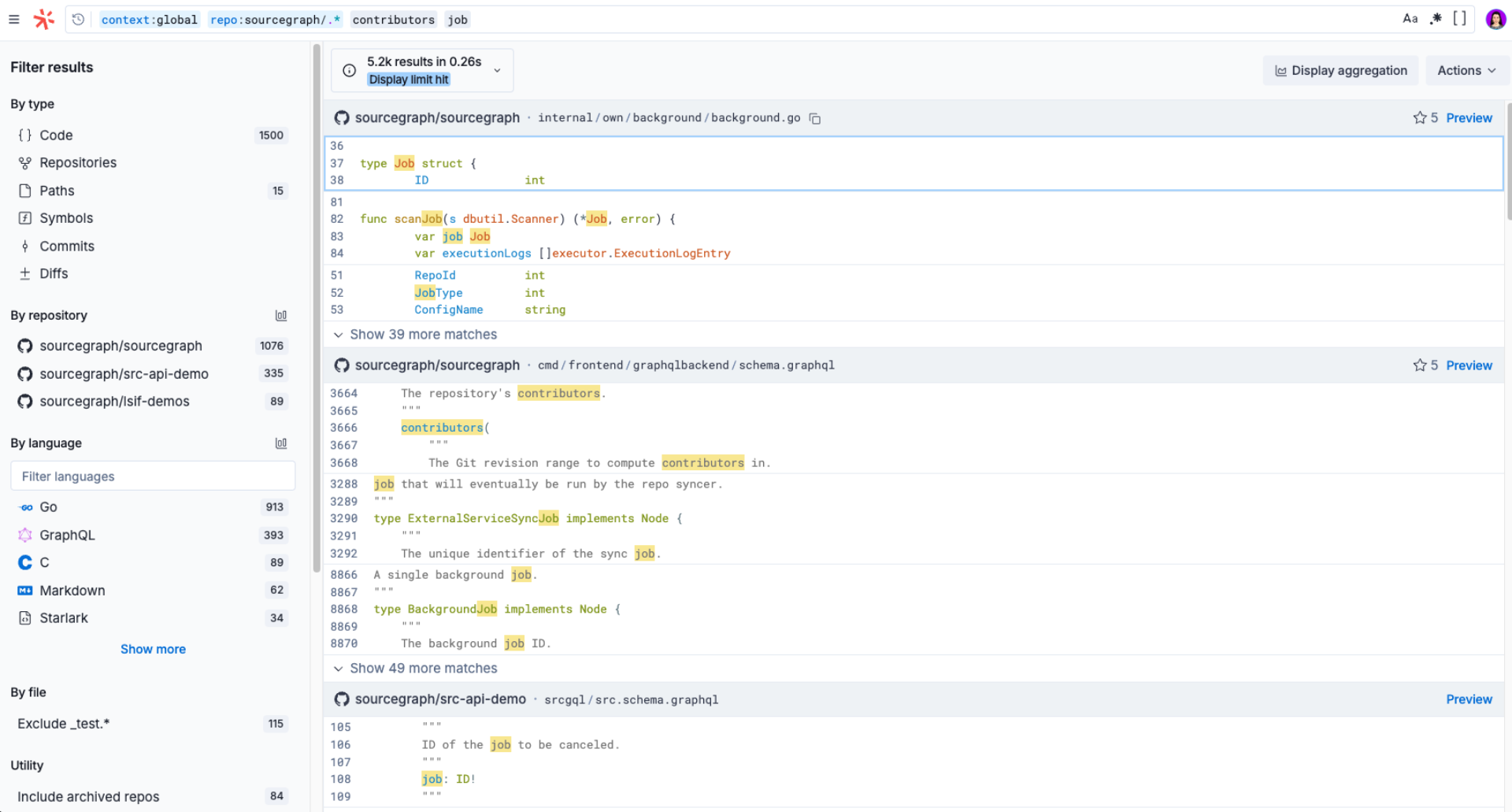Toggle case-sensitive search with Aa
This screenshot has height=812, width=1512.
click(x=1410, y=19)
